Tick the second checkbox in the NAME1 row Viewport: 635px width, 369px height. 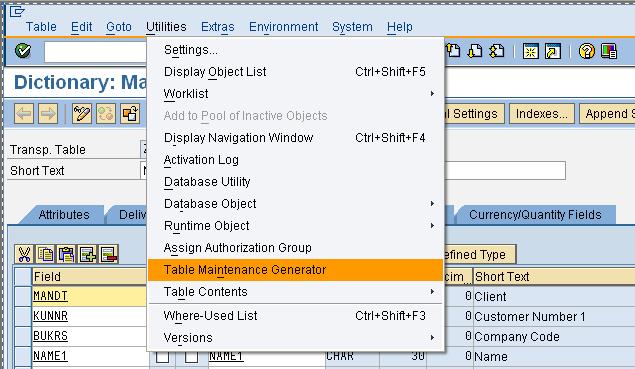coord(192,357)
